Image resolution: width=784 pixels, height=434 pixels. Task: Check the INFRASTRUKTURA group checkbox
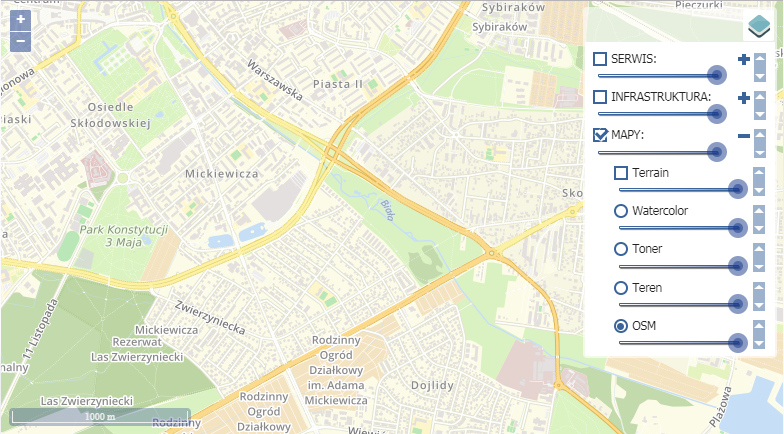[600, 96]
